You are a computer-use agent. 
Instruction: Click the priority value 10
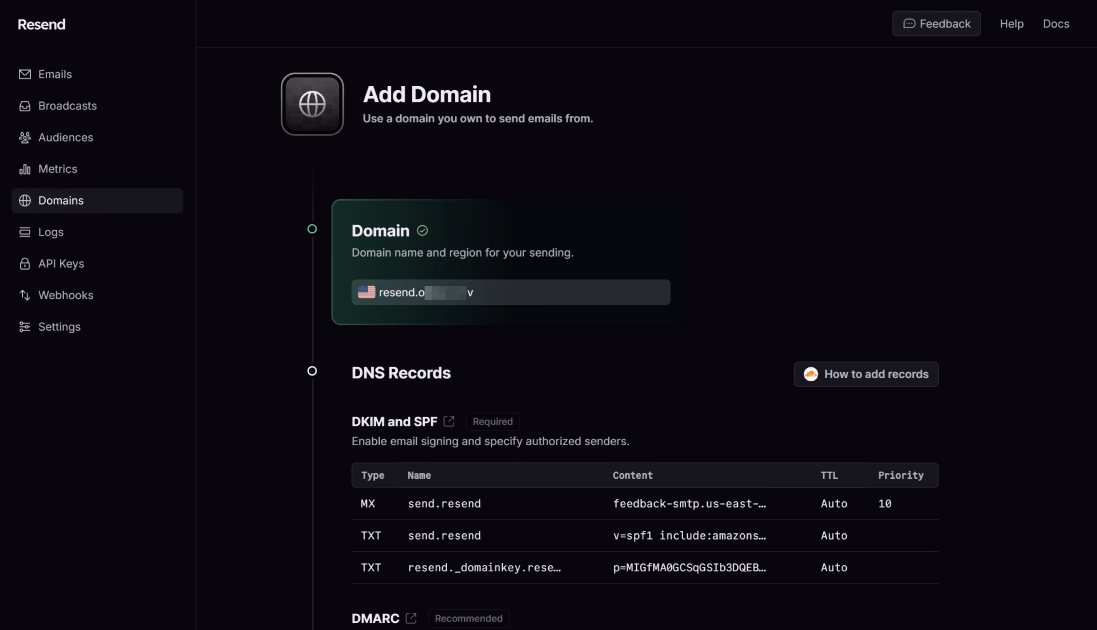click(885, 503)
